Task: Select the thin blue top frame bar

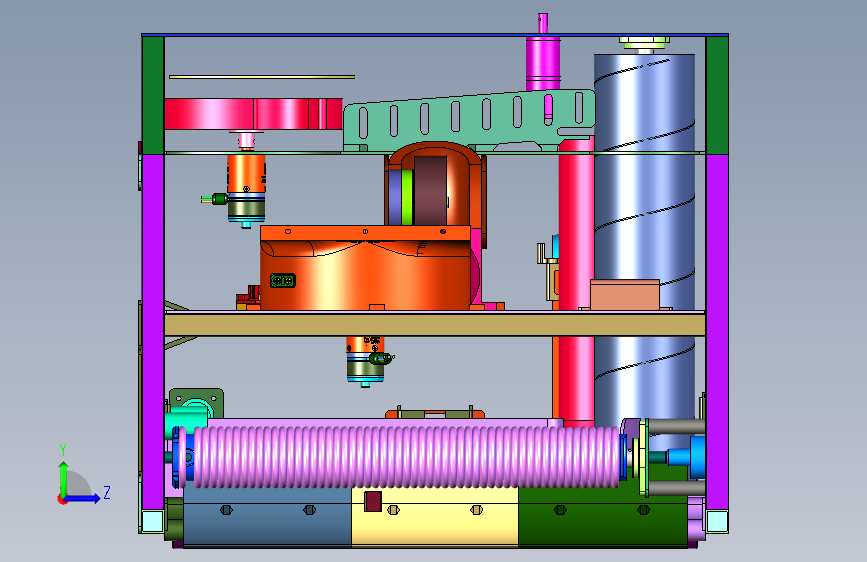Action: point(435,35)
